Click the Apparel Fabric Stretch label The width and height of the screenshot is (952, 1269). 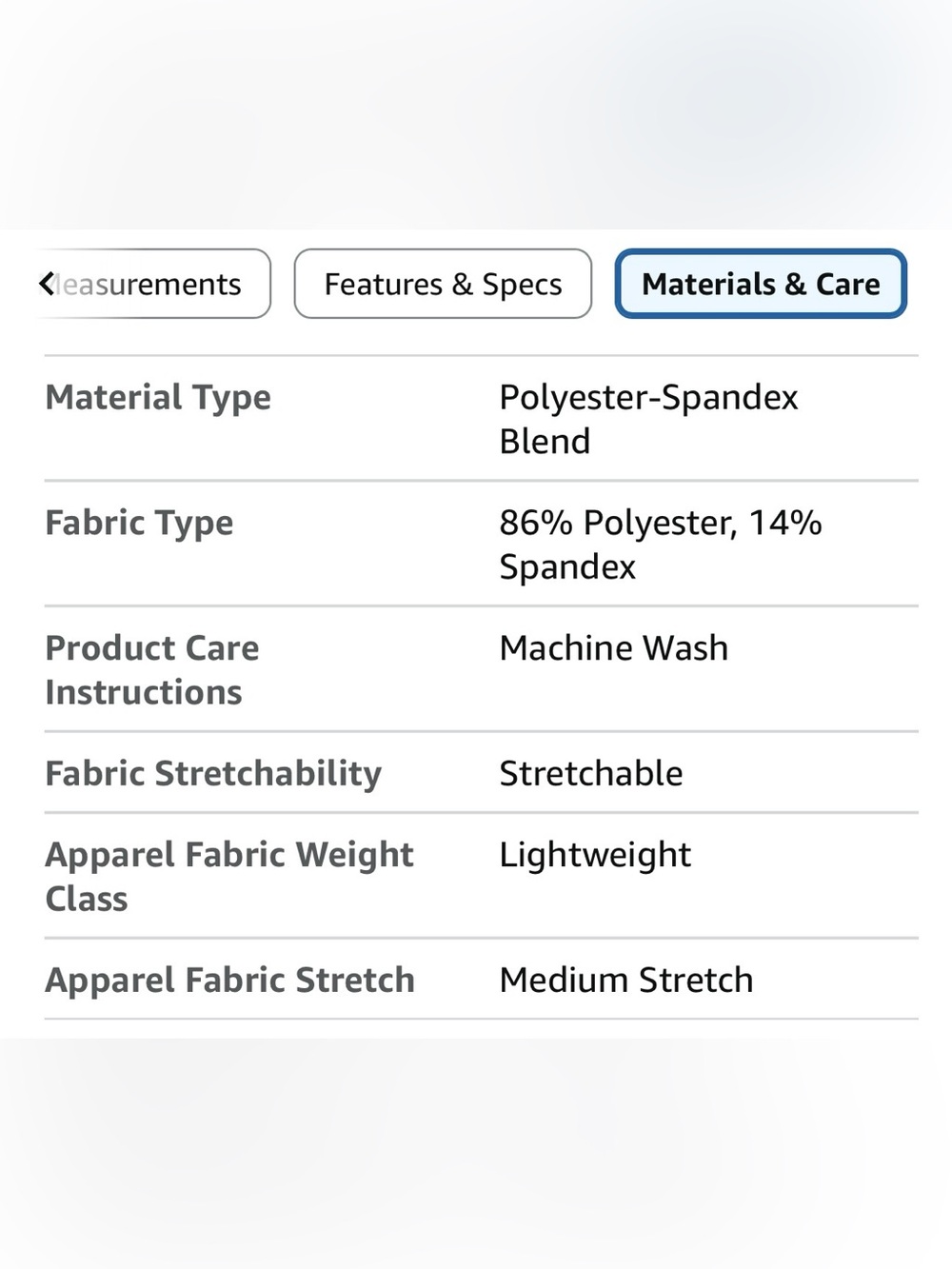coord(229,981)
